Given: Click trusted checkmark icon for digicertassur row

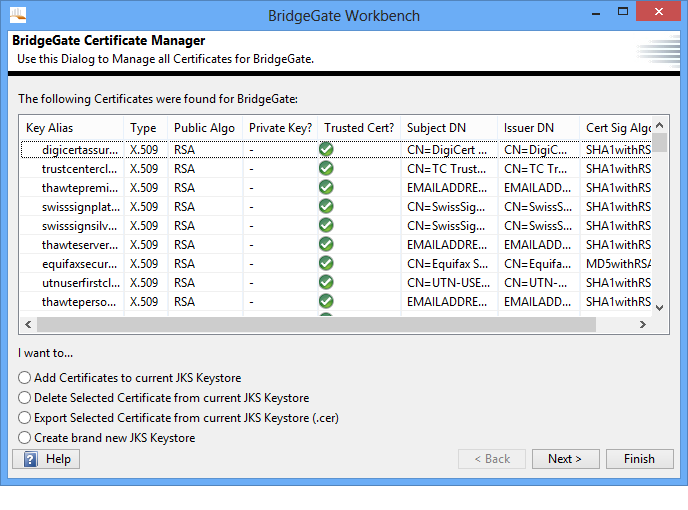Looking at the screenshot, I should point(326,149).
